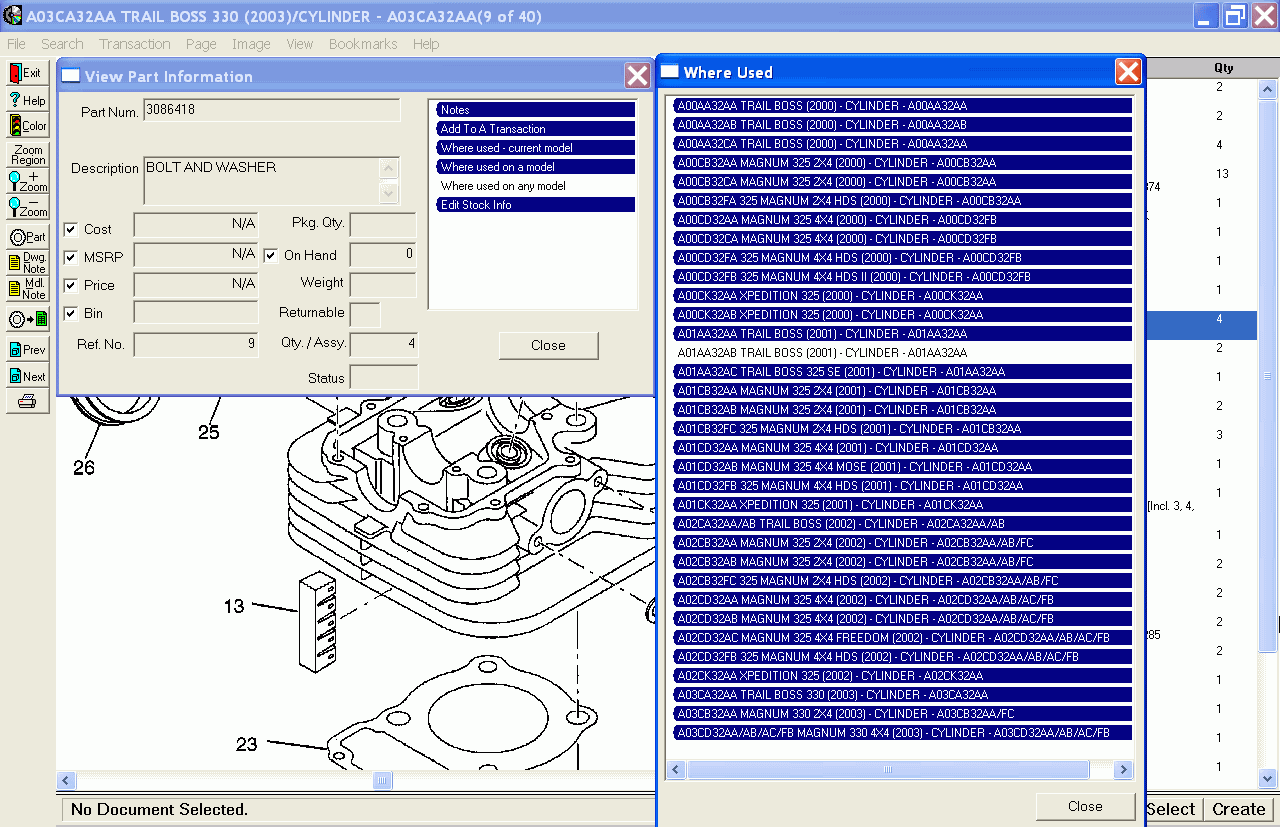Image resolution: width=1280 pixels, height=827 pixels.
Task: Click the Create button at bottom right
Action: point(1239,809)
